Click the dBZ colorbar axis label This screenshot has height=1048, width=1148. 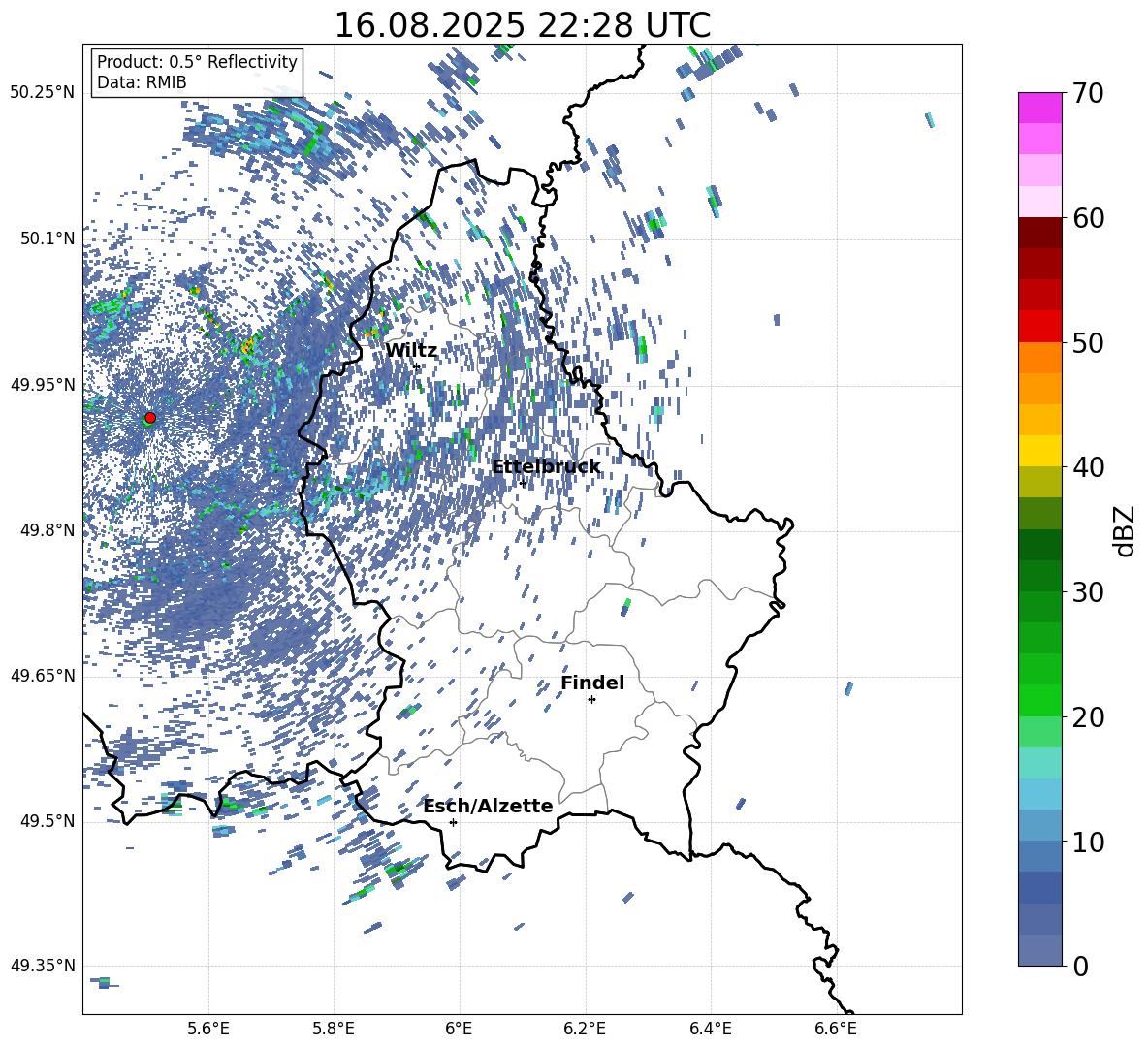click(x=1126, y=530)
